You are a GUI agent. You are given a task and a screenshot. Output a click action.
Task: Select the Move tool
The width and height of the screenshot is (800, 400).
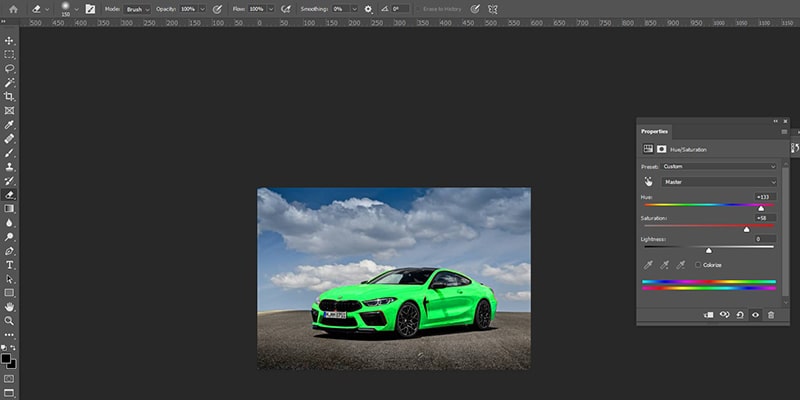tap(9, 40)
